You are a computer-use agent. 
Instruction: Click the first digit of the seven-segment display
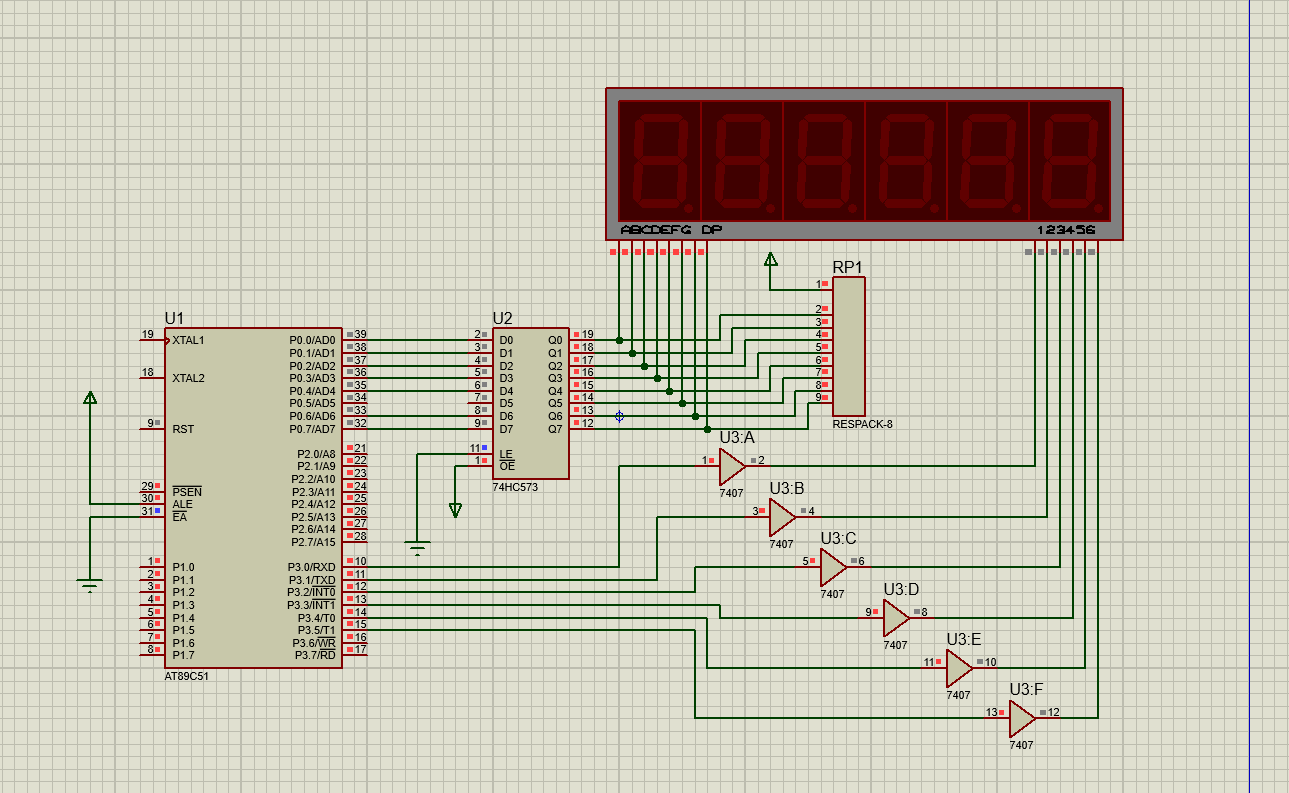[660, 160]
